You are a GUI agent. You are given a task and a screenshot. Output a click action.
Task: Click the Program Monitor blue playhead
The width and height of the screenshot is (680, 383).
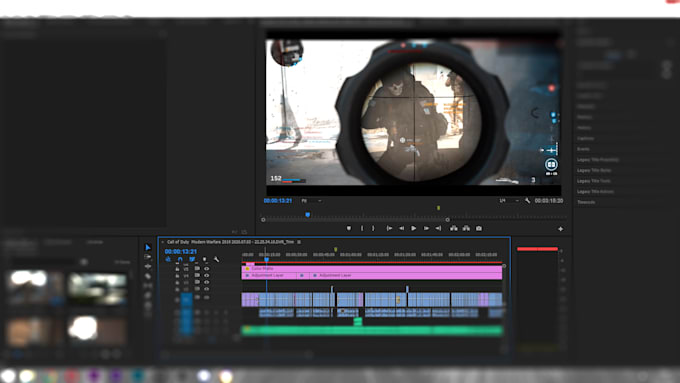(x=307, y=215)
